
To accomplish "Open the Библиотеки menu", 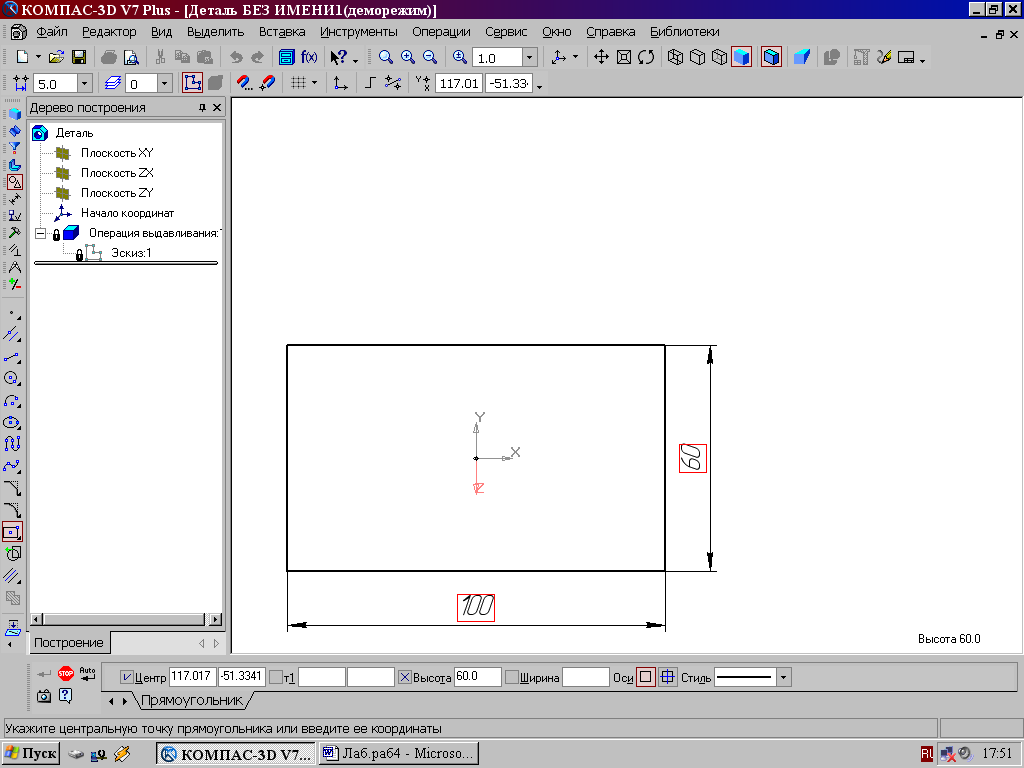I will coord(684,32).
